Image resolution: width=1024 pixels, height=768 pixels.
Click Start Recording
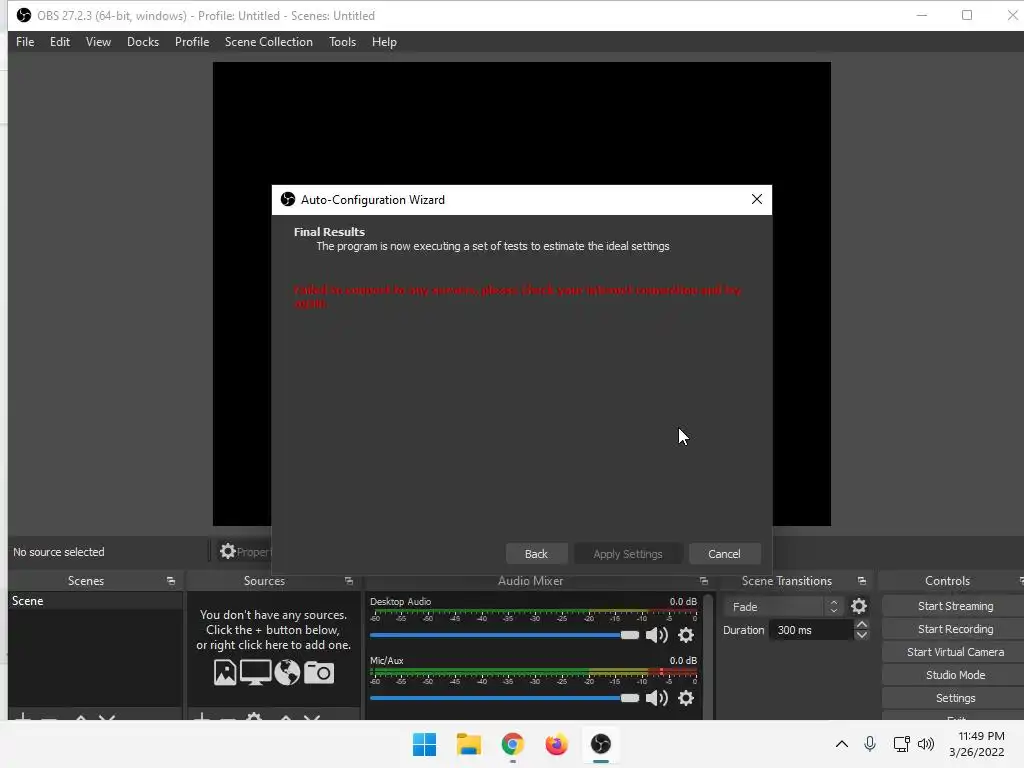955,629
